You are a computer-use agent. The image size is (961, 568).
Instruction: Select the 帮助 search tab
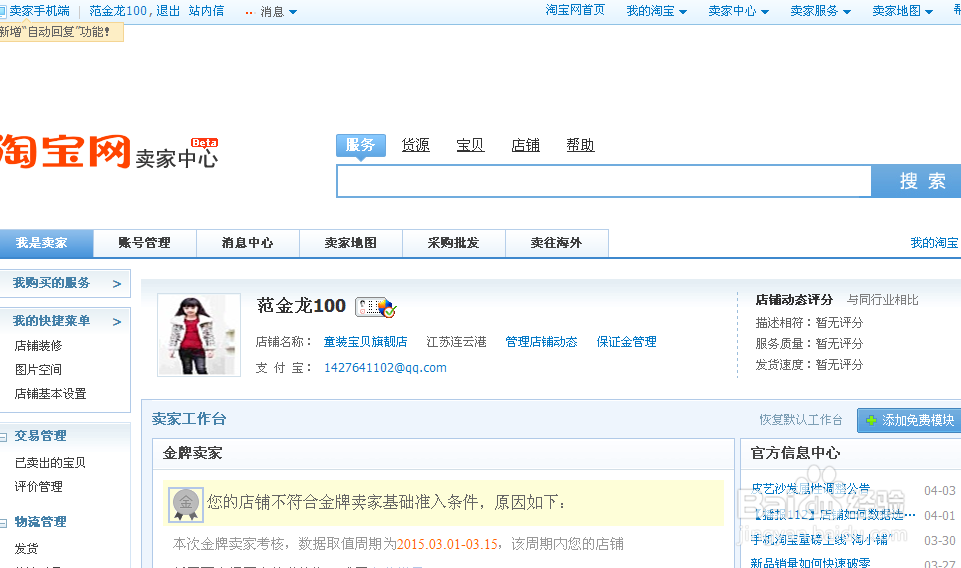[580, 145]
